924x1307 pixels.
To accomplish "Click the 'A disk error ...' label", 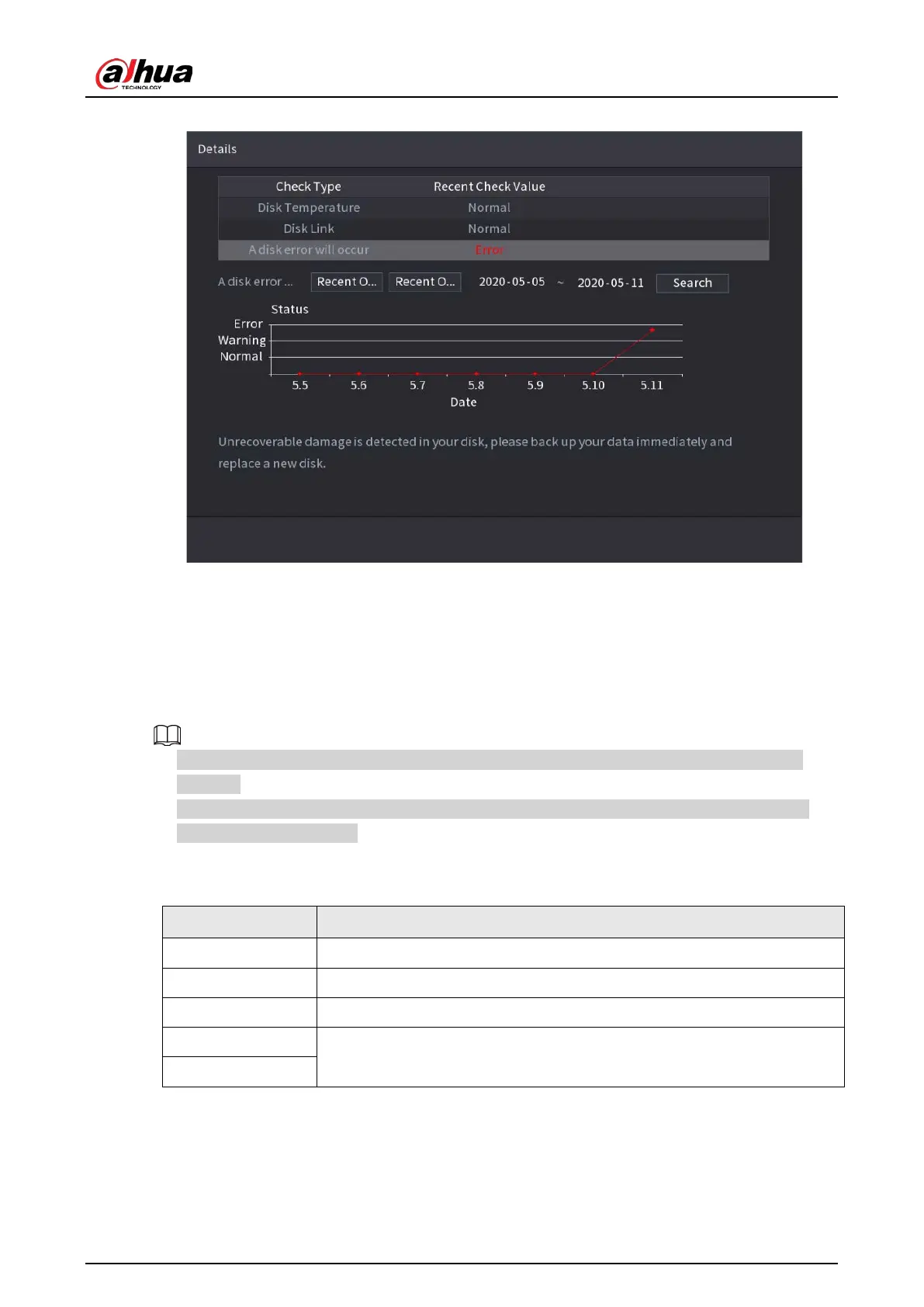I will pyautogui.click(x=255, y=282).
